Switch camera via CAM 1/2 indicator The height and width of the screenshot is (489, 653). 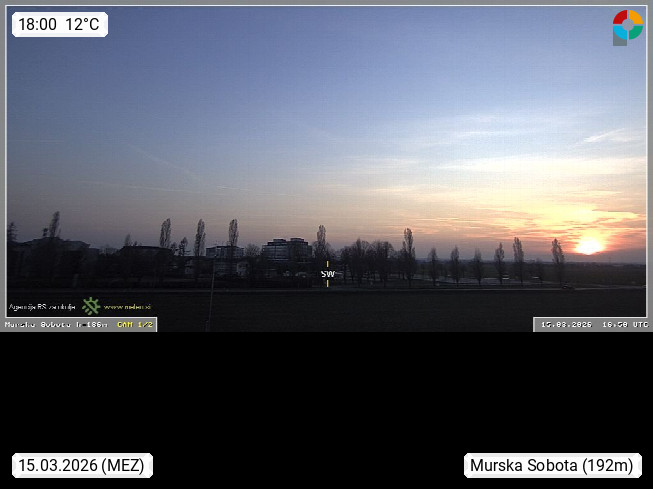[x=134, y=324]
